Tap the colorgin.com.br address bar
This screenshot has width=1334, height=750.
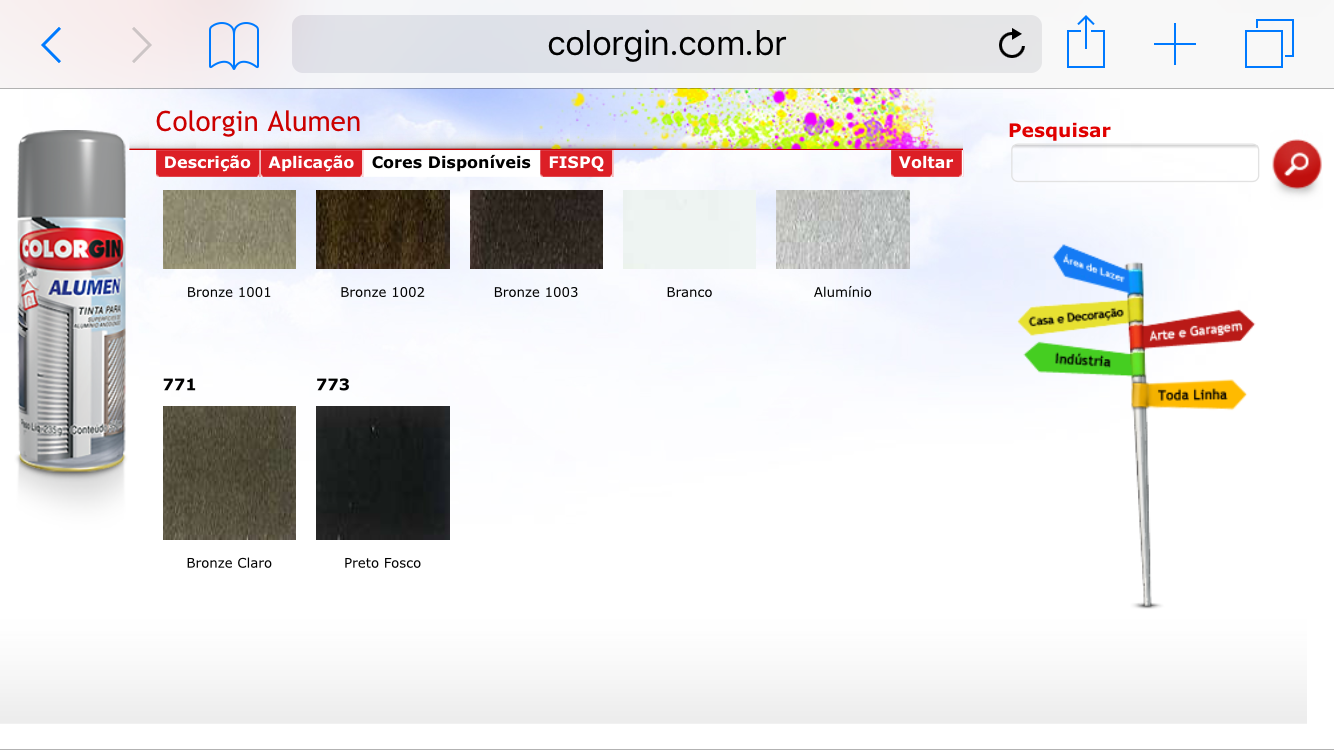[x=667, y=44]
